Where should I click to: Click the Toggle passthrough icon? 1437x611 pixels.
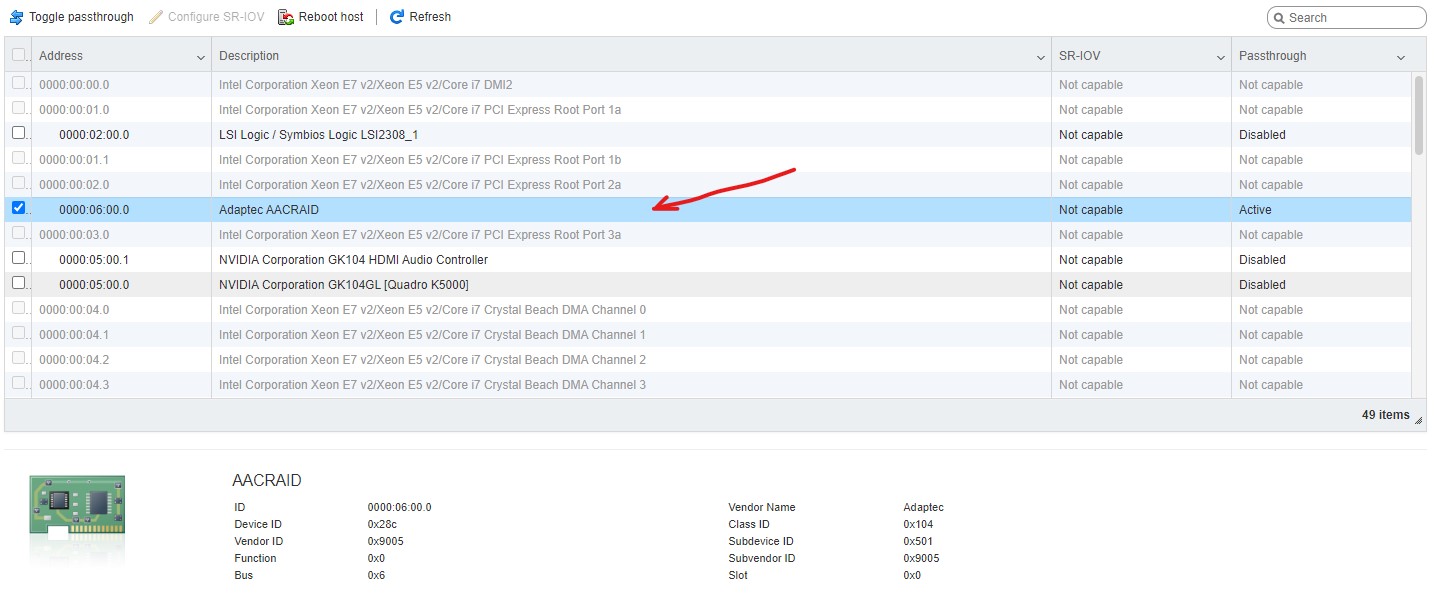(x=16, y=17)
